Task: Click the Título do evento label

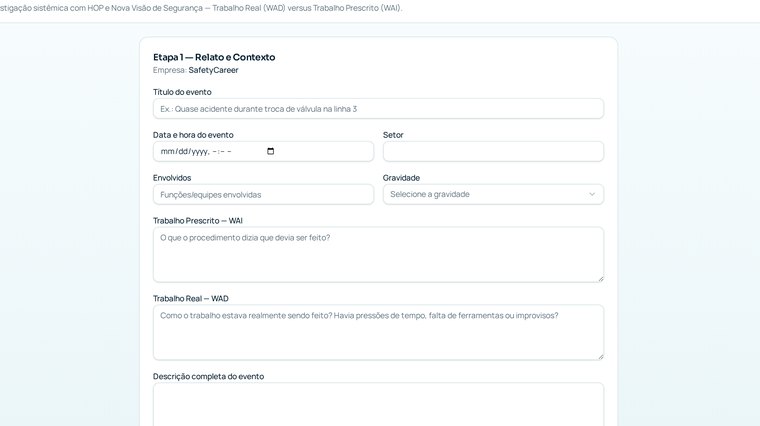Action: point(182,92)
